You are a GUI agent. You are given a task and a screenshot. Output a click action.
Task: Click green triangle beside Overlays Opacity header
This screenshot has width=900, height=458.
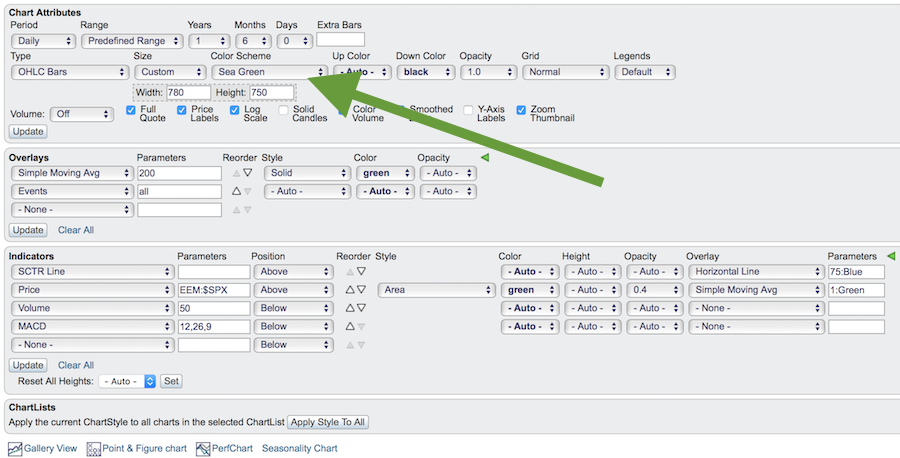click(485, 158)
